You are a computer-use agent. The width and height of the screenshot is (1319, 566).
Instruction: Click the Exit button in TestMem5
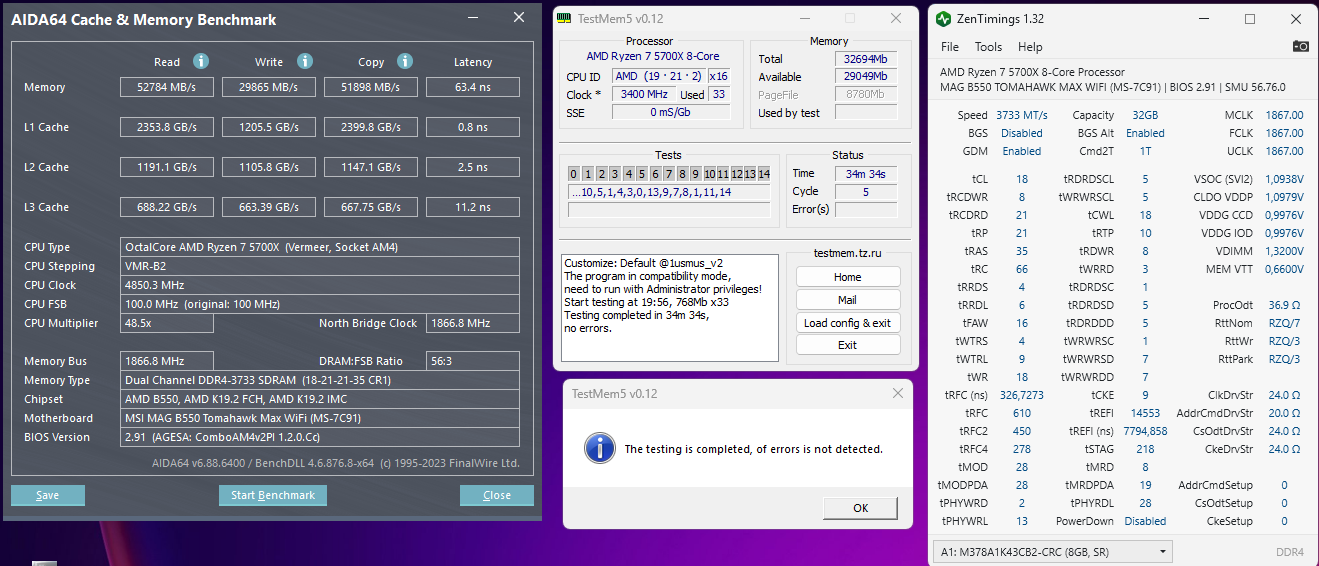[x=848, y=345]
